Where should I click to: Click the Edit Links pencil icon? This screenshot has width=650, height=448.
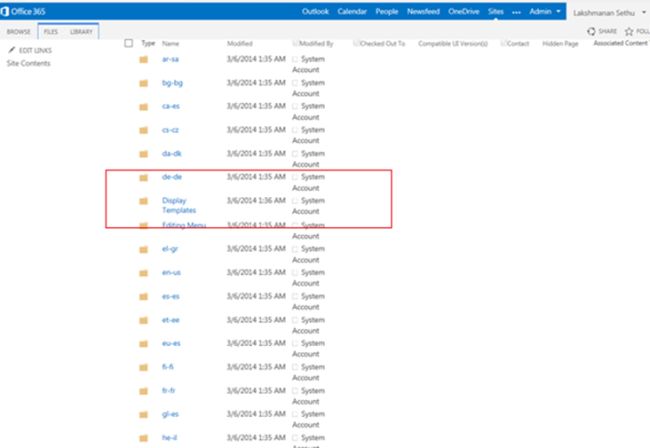[x=11, y=50]
